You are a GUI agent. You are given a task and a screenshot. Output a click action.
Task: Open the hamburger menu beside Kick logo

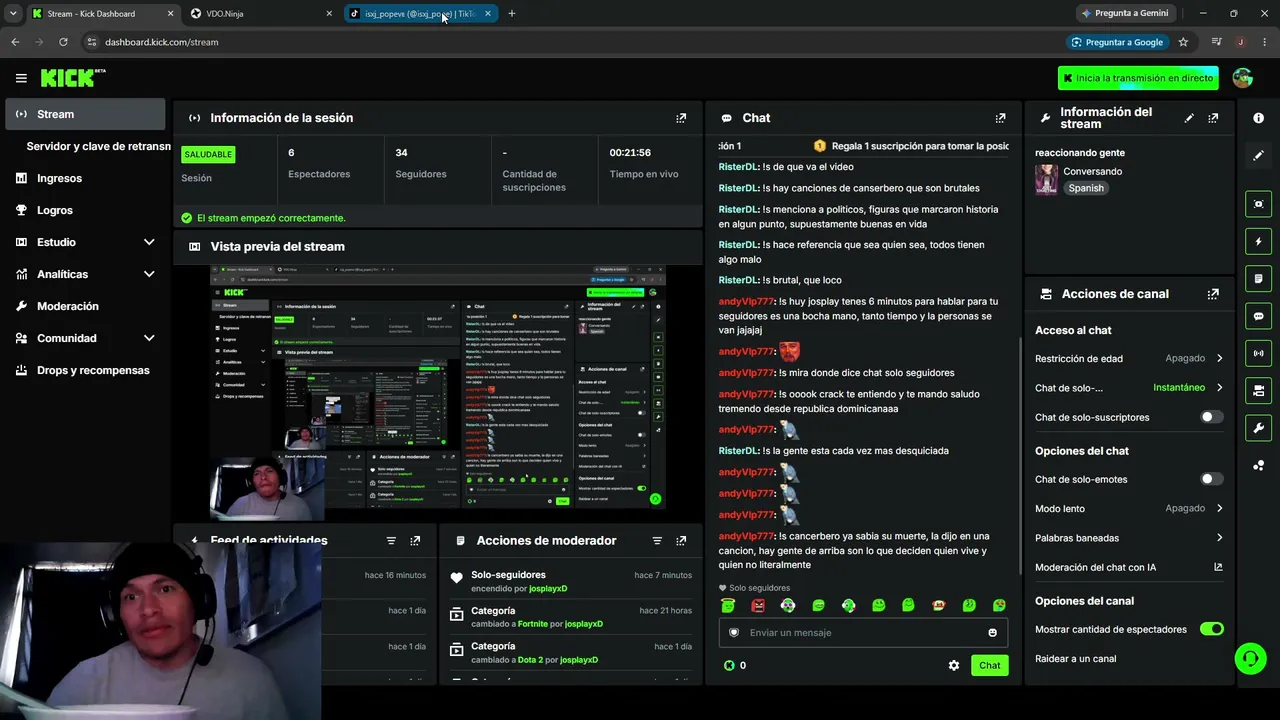pos(21,78)
